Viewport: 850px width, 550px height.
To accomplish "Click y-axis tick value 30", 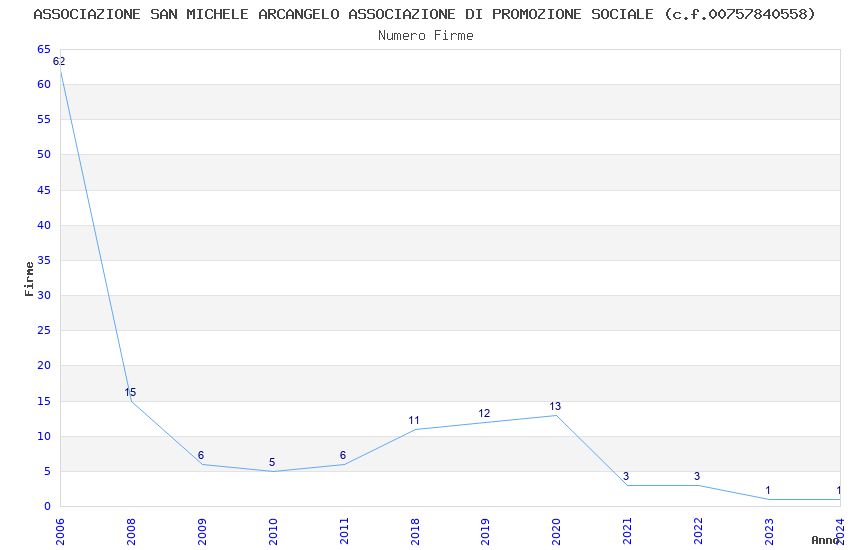I will (44, 295).
